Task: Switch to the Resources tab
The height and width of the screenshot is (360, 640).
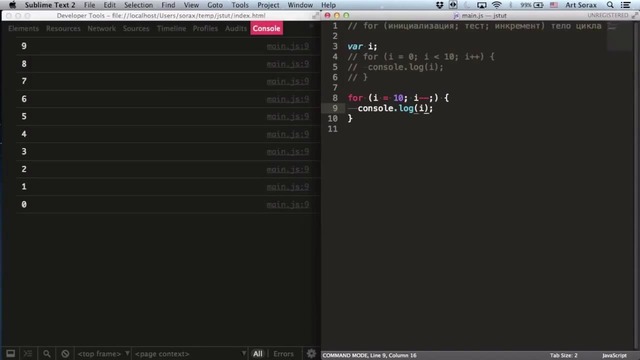Action: 63,28
